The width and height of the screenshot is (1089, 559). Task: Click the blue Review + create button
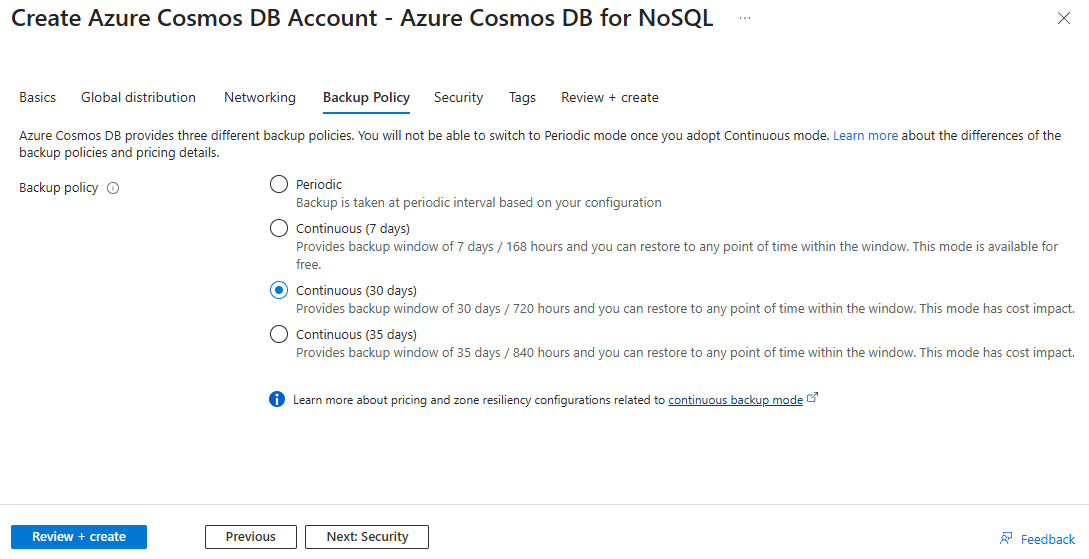pos(79,537)
